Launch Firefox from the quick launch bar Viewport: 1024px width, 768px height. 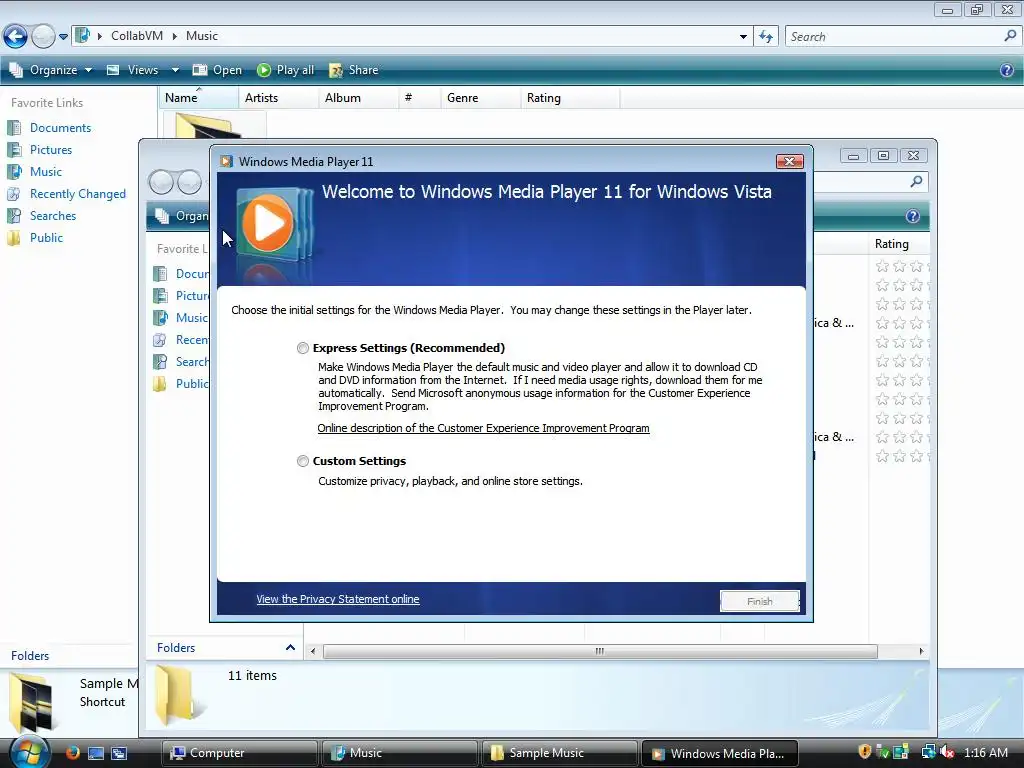click(72, 752)
